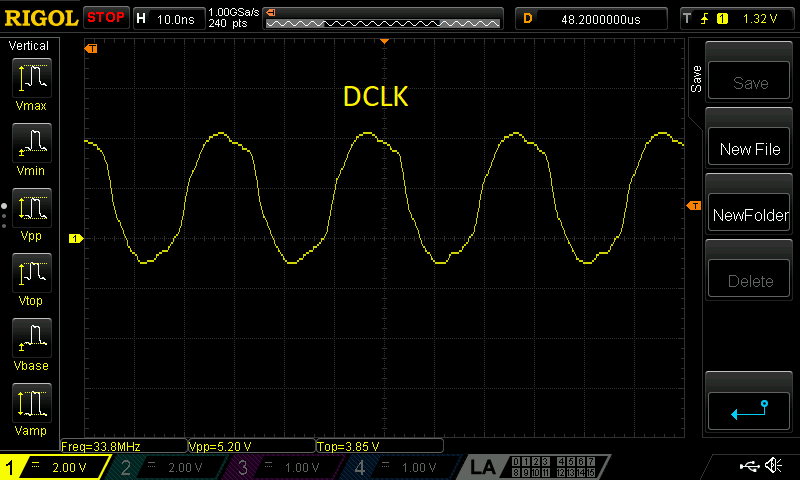Select the Vmin measurement icon
The height and width of the screenshot is (480, 800).
[32, 143]
